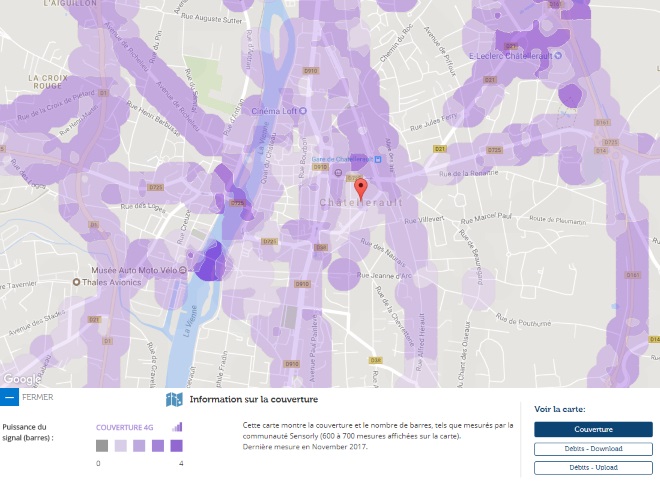Click the Thales Avionics location marker
The image size is (660, 489).
(x=76, y=282)
